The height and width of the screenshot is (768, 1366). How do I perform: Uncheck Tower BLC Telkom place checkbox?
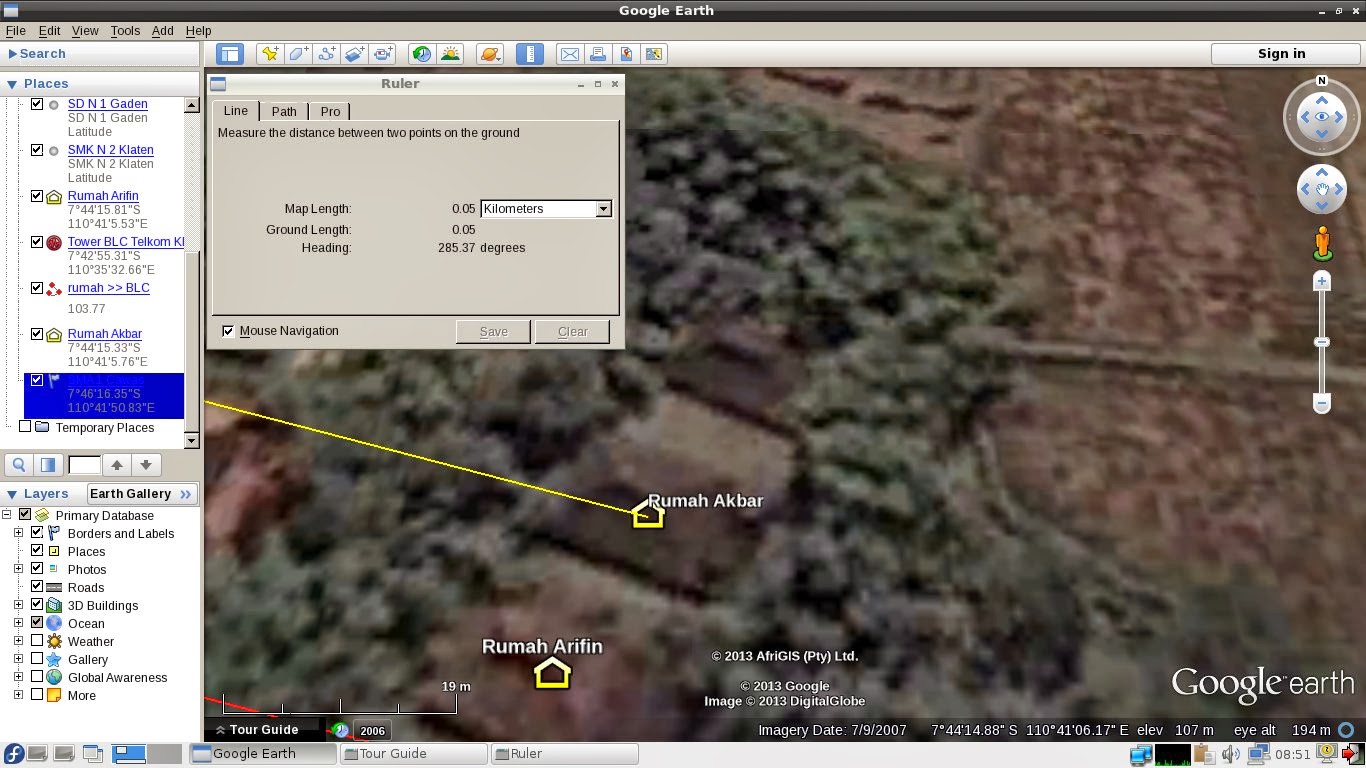(x=37, y=242)
